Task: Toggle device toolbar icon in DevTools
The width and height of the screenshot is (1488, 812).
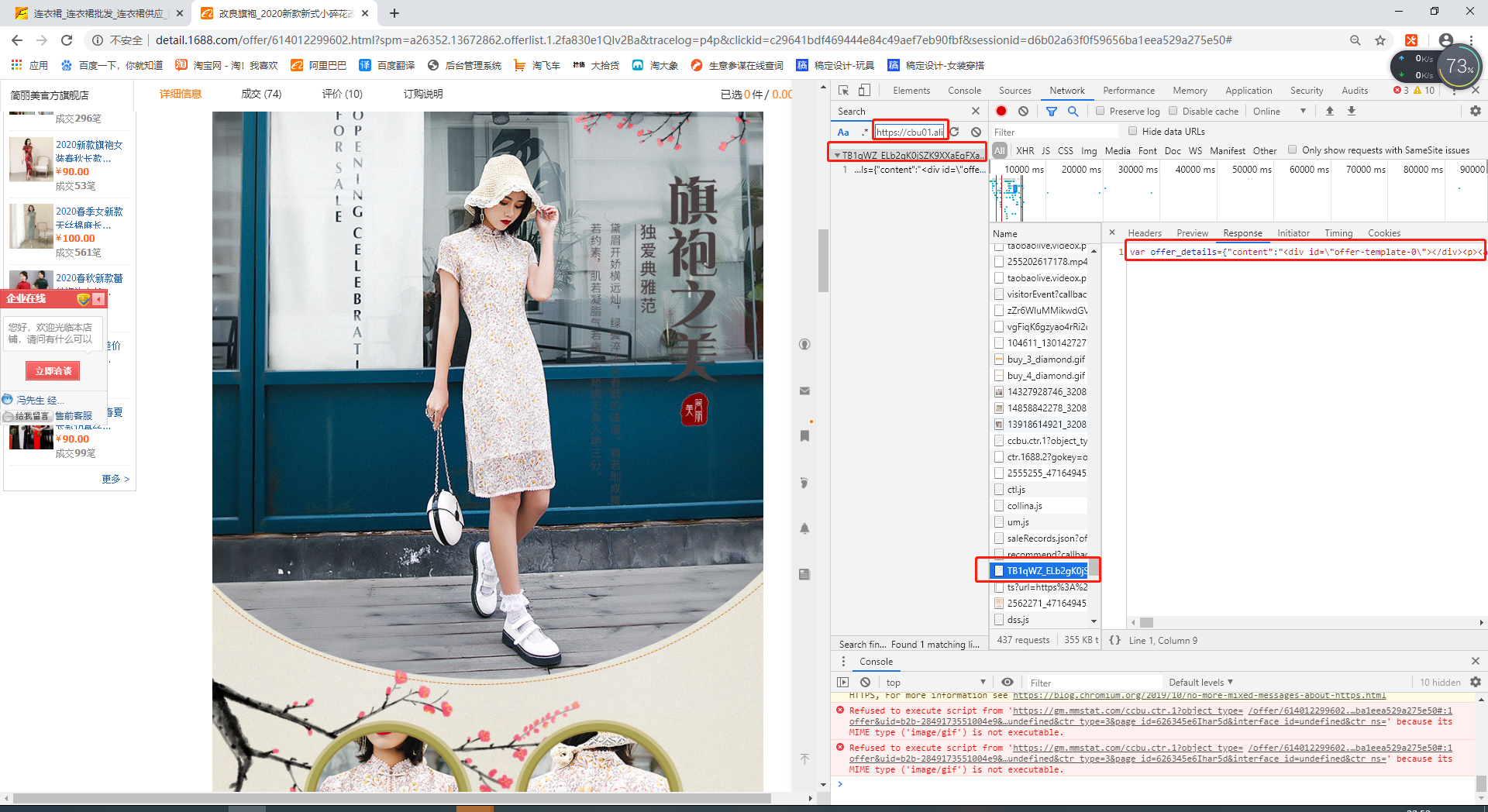Action: click(864, 91)
